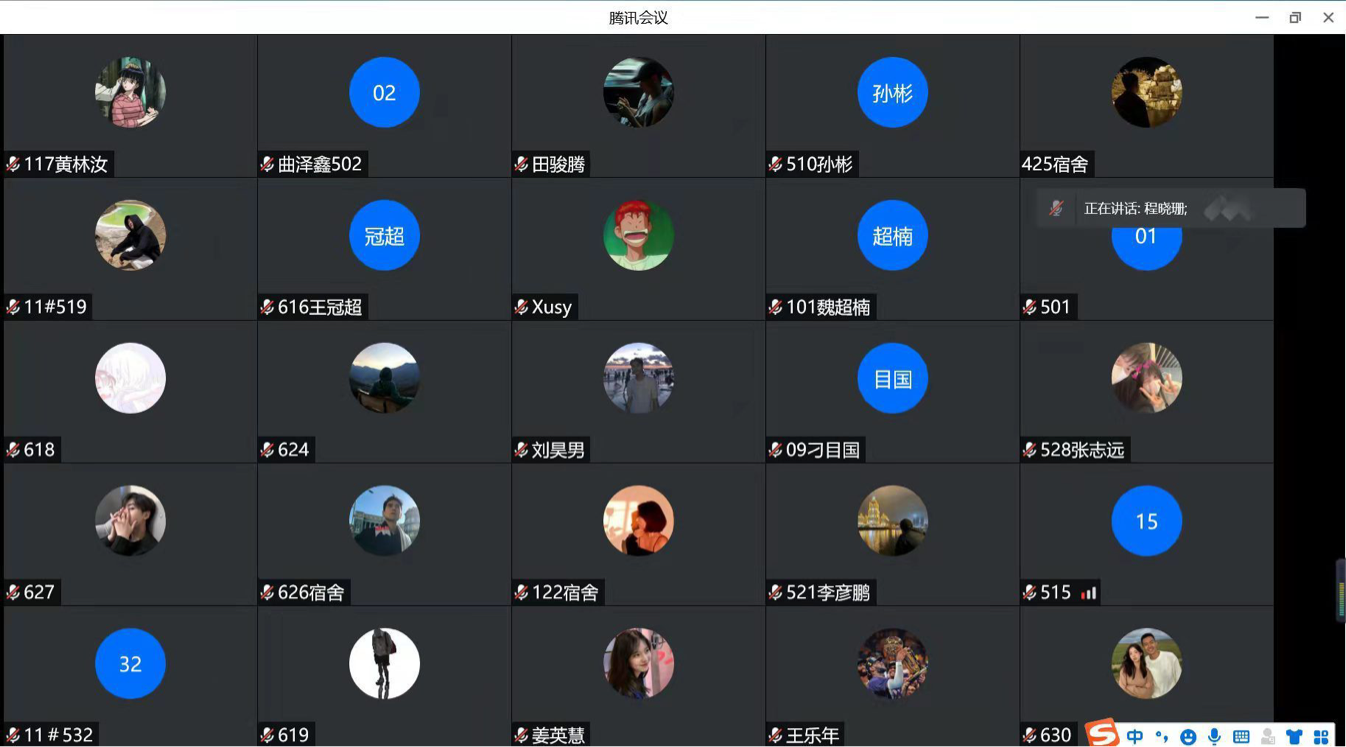Viewport: 1346px width, 747px height.
Task: Click the Sogou input method logo
Action: pos(1102,734)
